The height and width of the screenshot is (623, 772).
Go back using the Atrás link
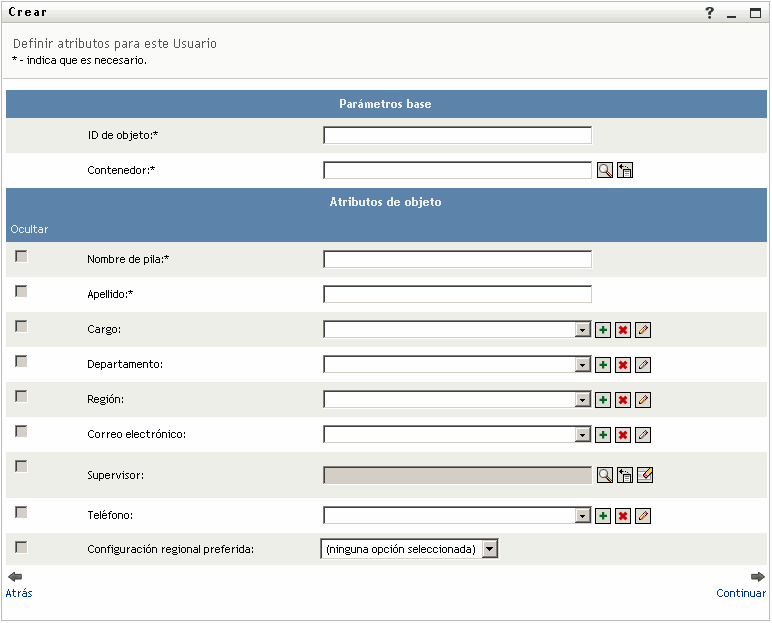[x=19, y=593]
